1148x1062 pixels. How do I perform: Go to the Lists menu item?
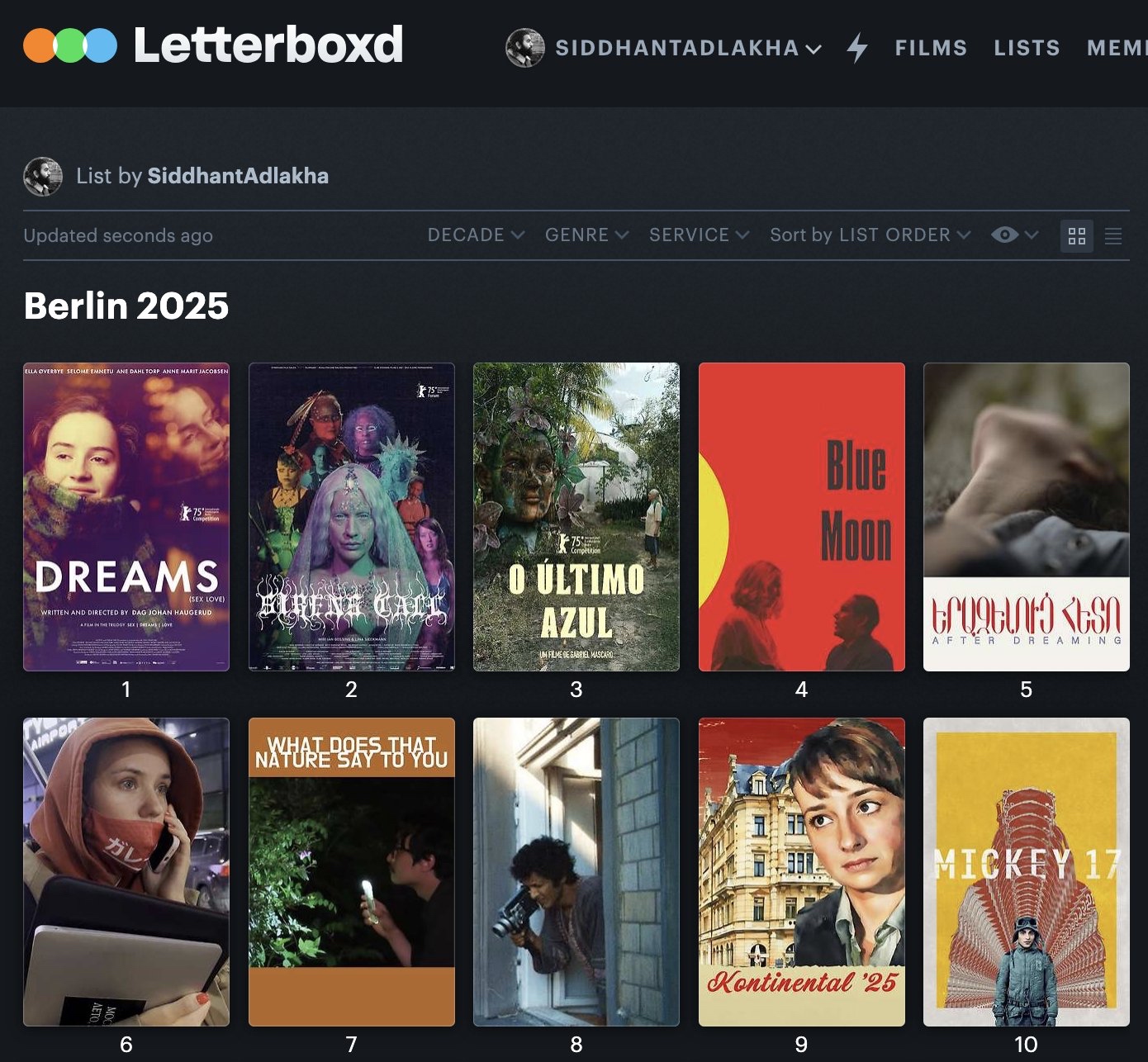1027,48
